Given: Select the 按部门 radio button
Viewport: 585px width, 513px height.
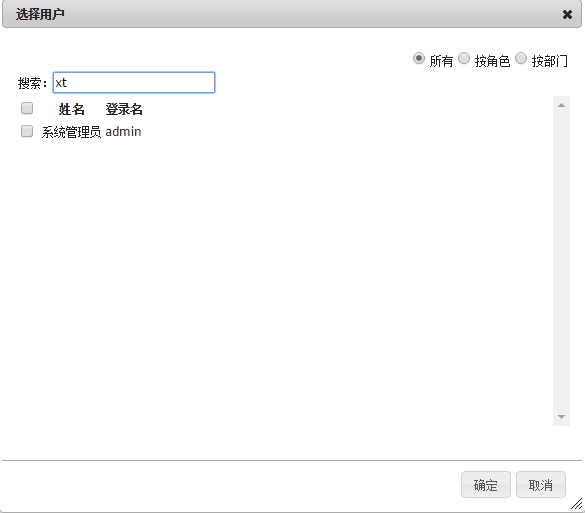Looking at the screenshot, I should 521,59.
